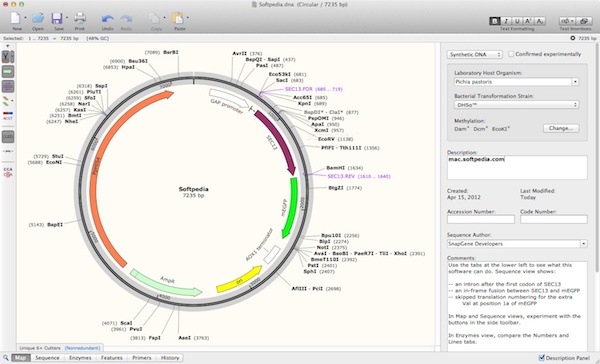Click the SEC13.FOR primer label
Image resolution: width=600 pixels, height=364 pixels.
313,89
